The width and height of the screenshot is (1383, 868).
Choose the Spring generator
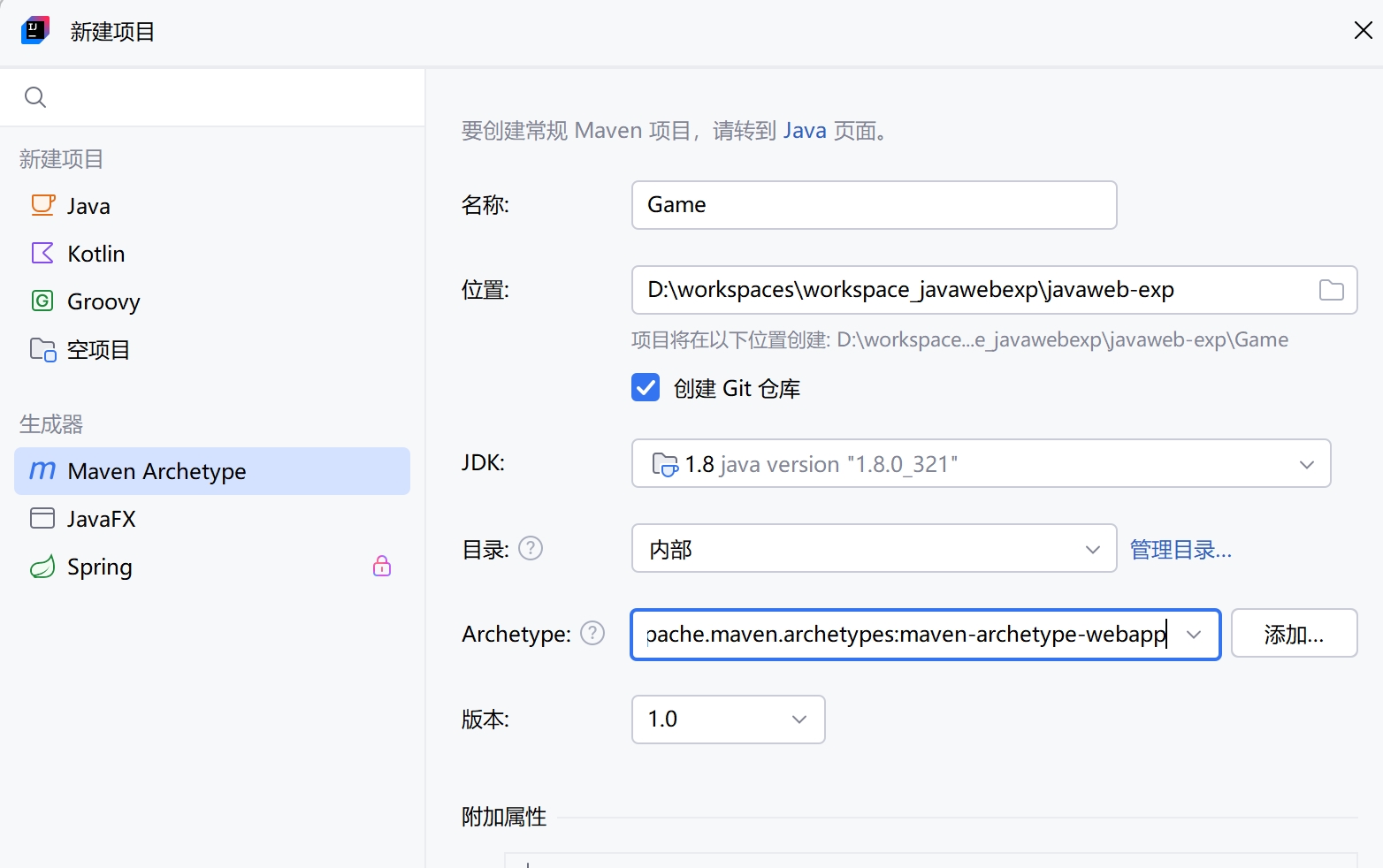tap(99, 567)
